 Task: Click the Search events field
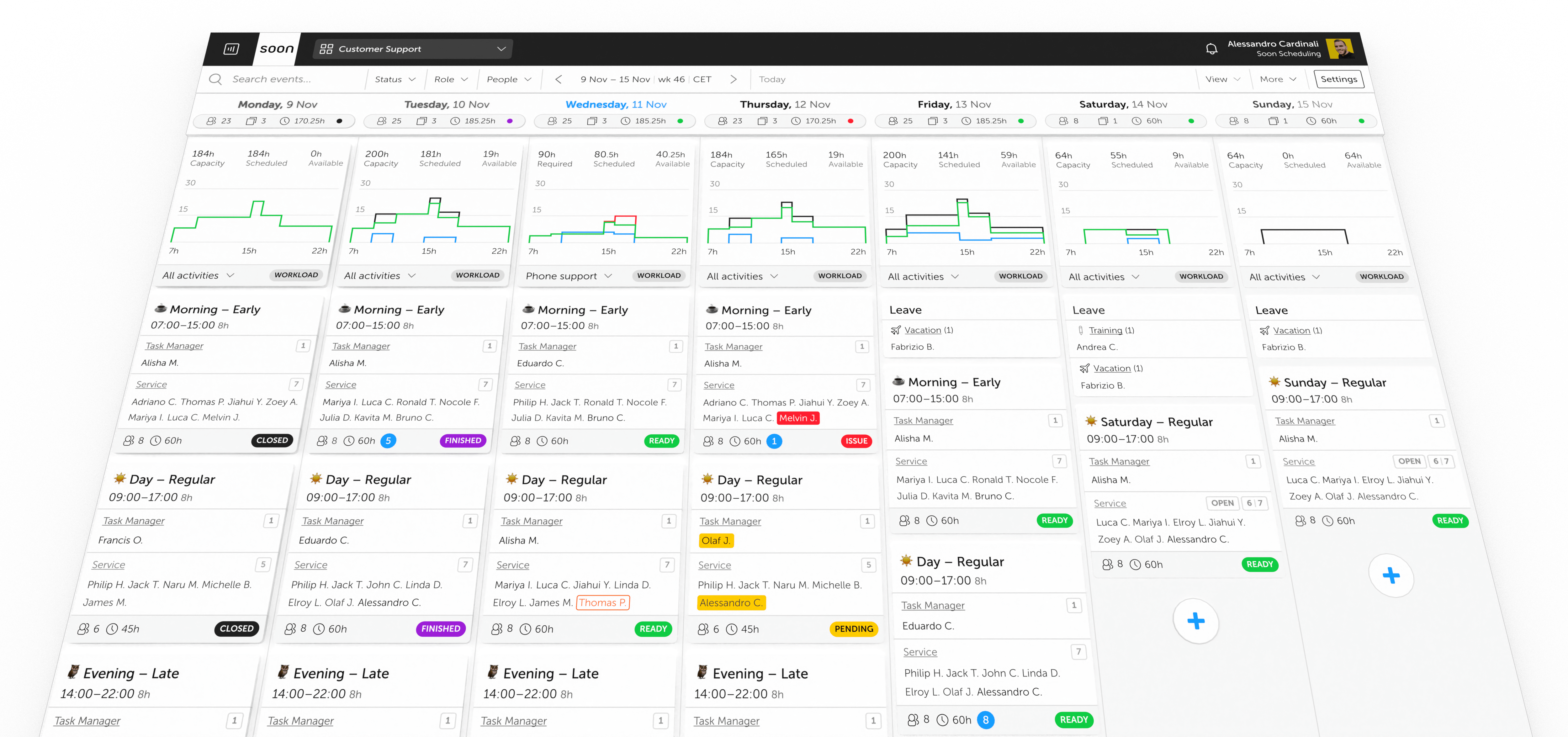(x=272, y=79)
